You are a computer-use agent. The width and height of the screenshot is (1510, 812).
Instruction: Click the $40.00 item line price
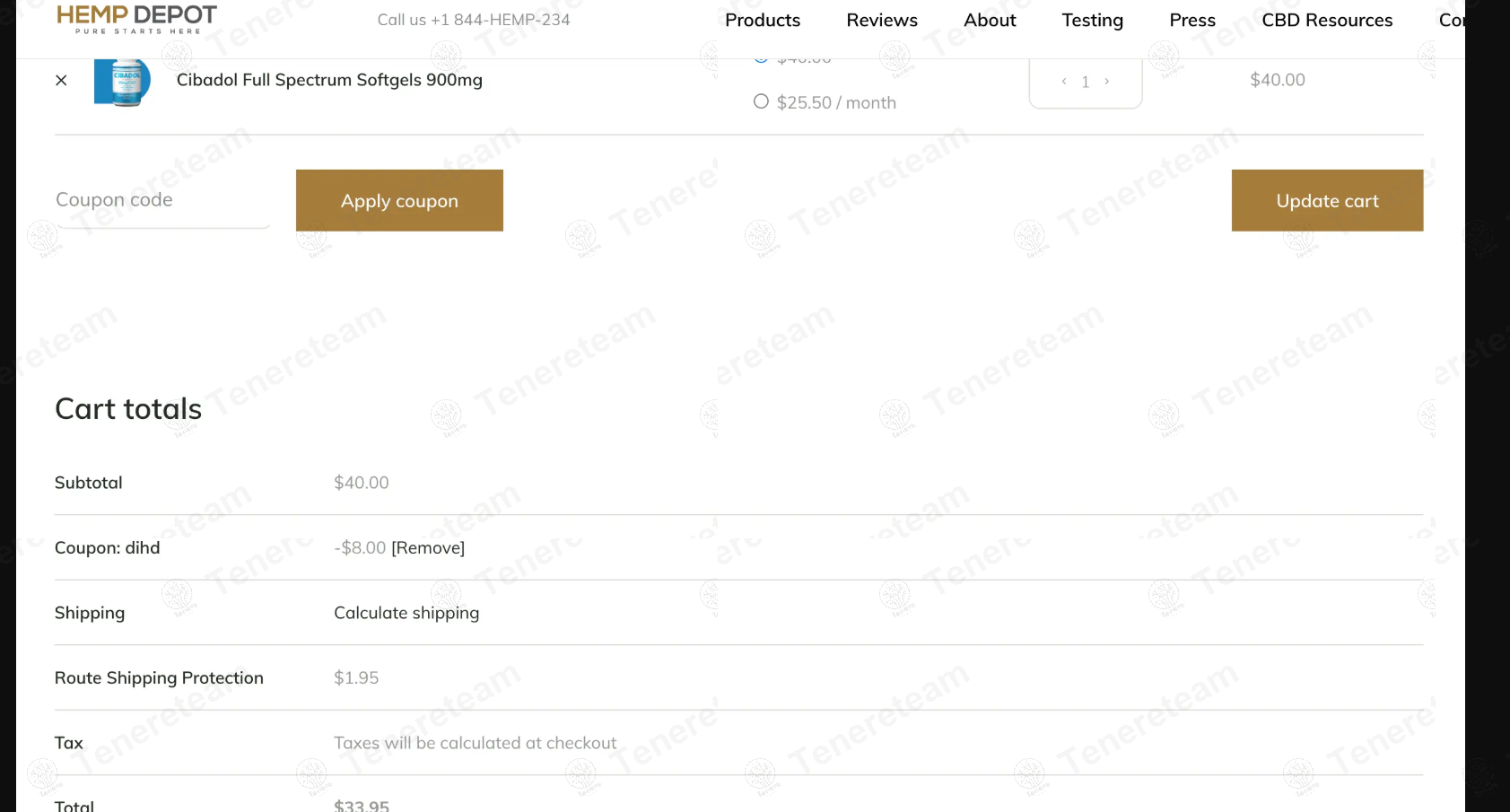[1278, 80]
